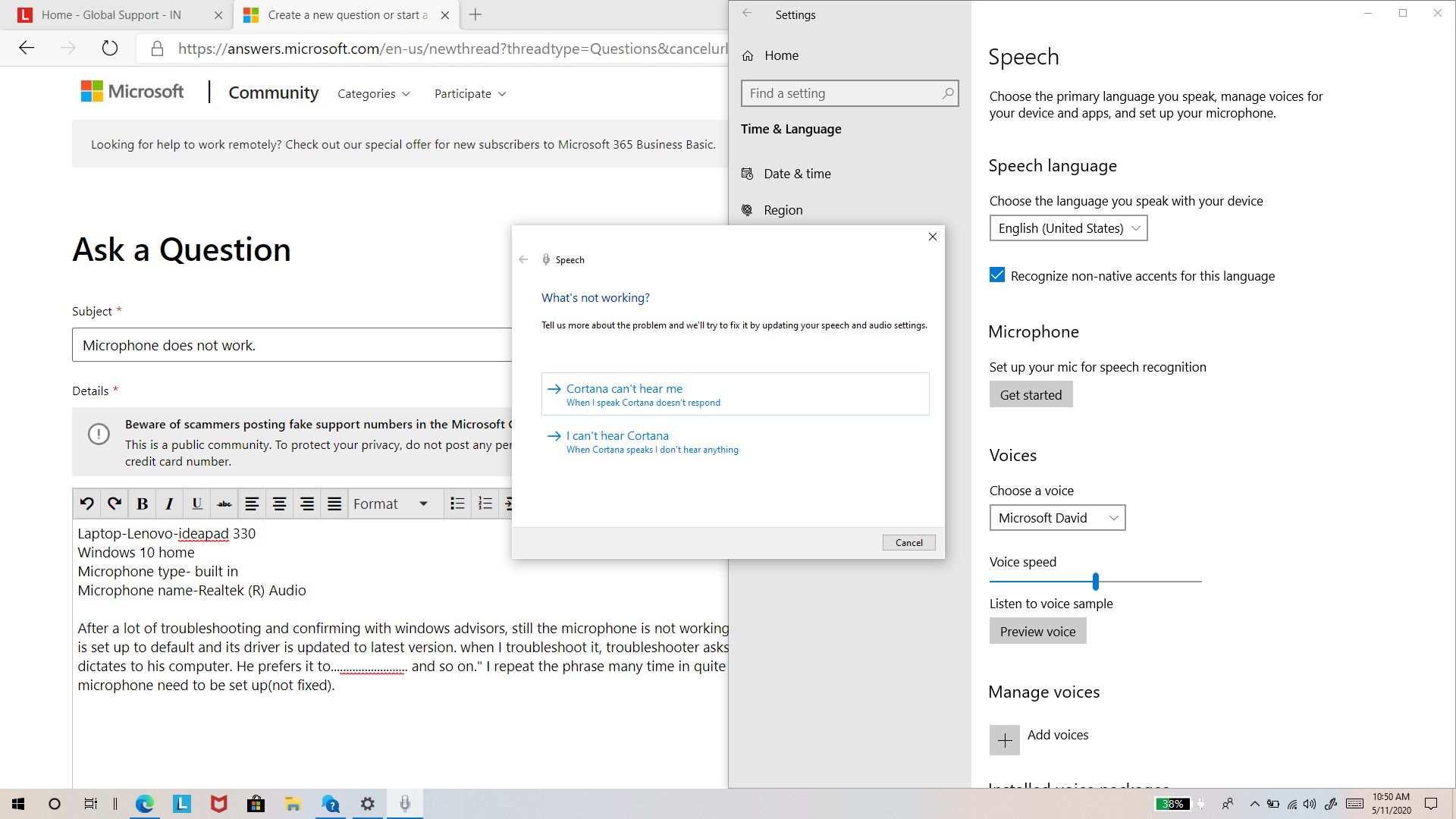This screenshot has height=819, width=1456.
Task: Toggle bold formatting in the editor
Action: pyautogui.click(x=142, y=504)
